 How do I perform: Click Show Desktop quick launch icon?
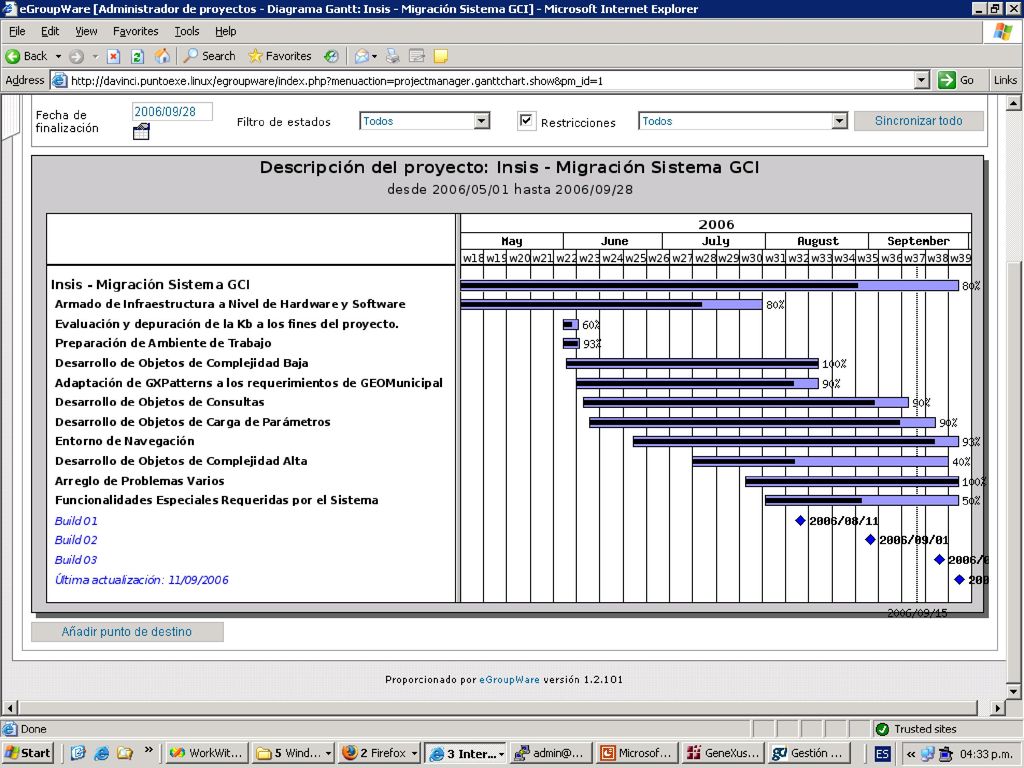point(78,753)
